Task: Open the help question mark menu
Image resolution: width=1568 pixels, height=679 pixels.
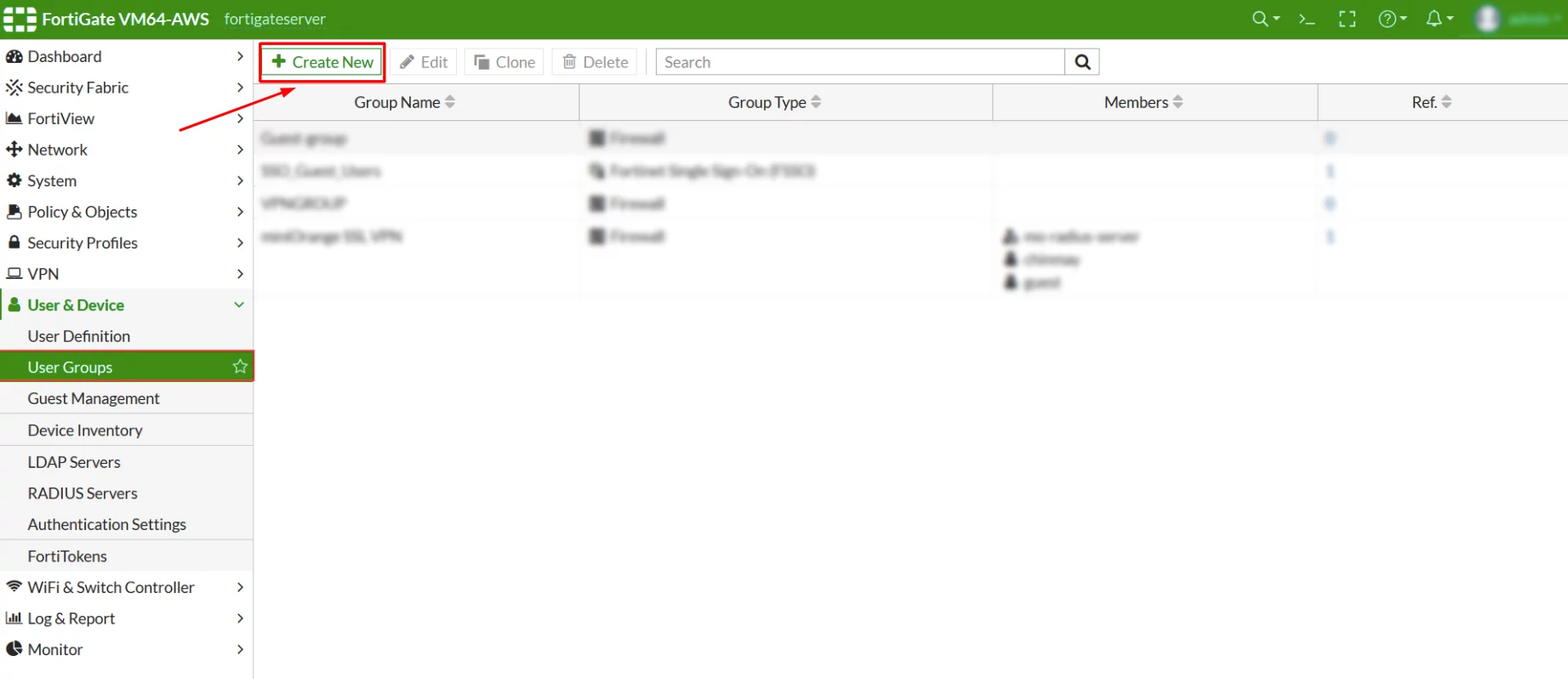Action: 1392,19
